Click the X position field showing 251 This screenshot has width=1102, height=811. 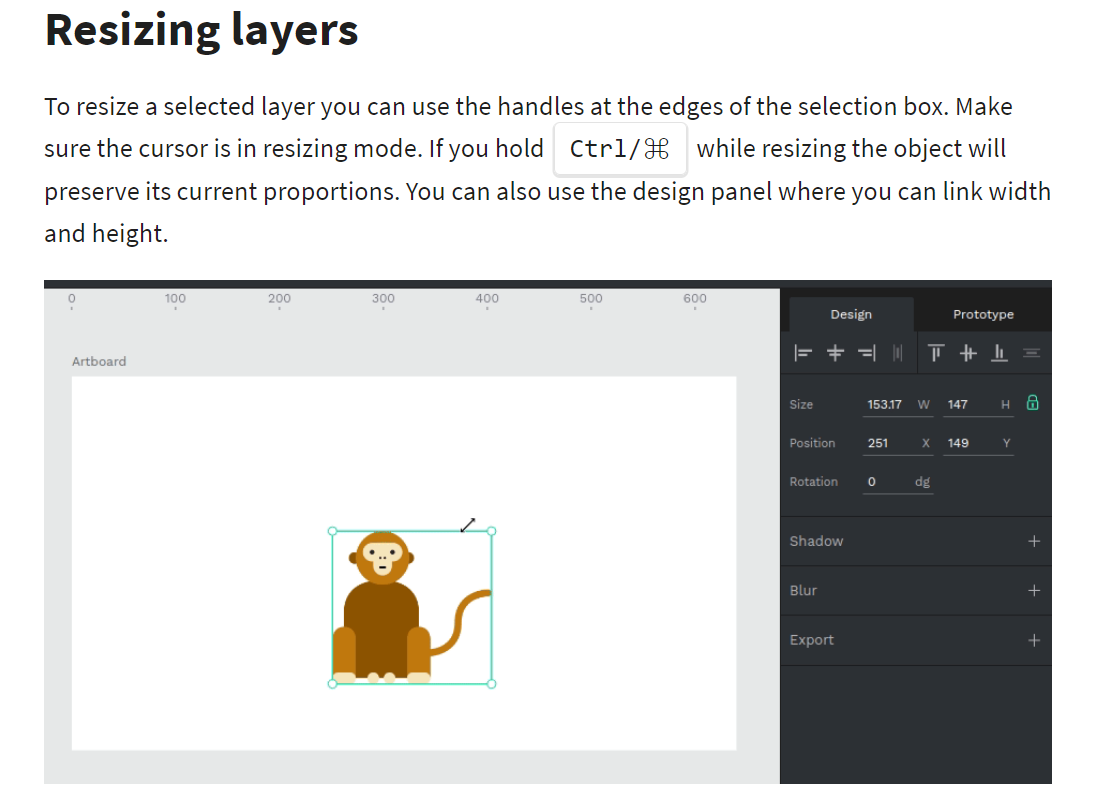(898, 443)
